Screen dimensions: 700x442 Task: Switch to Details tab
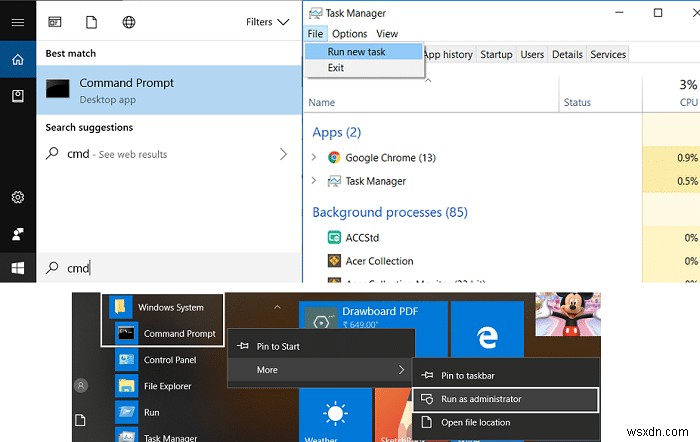point(567,54)
